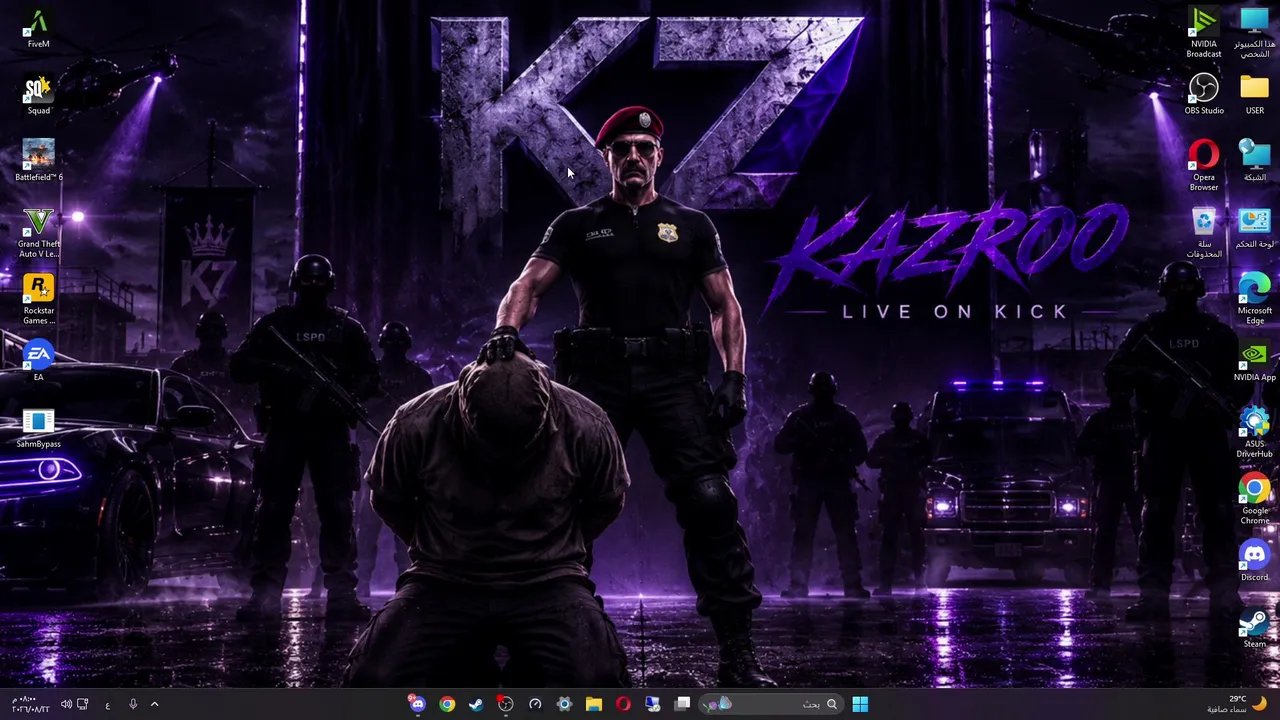Image resolution: width=1280 pixels, height=720 pixels.
Task: Select the Grand Theft Auto V desktop icon
Action: (x=38, y=233)
